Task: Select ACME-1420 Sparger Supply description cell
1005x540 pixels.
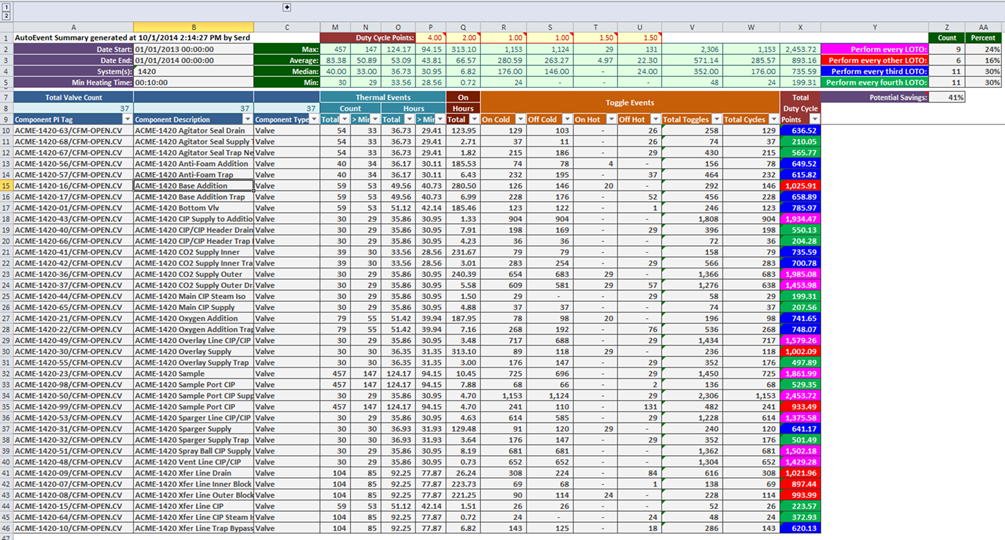Action: (x=194, y=429)
